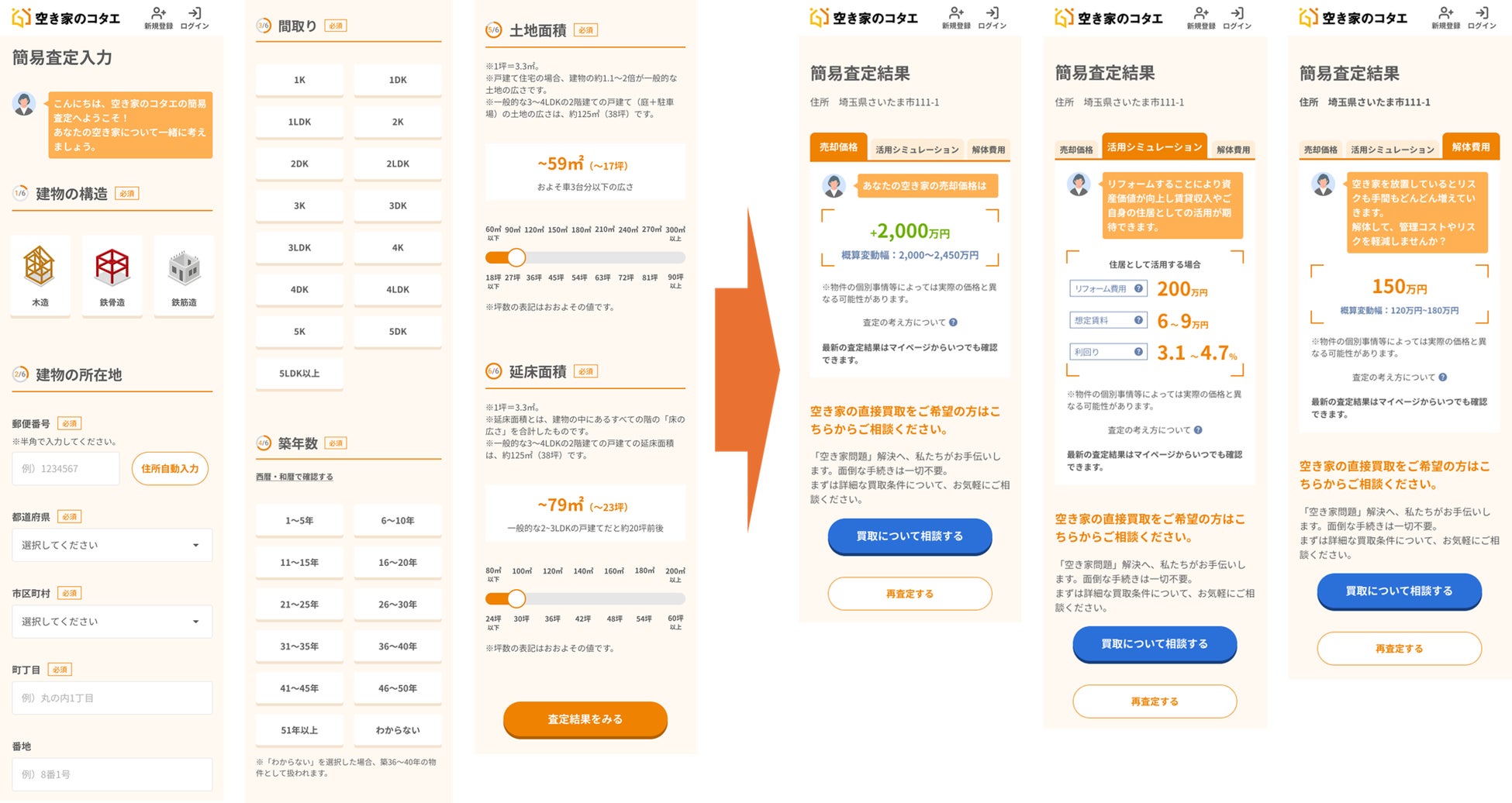Click 再査定する on the +2,000万円 result screen
This screenshot has width=1512, height=803.
pyautogui.click(x=910, y=594)
